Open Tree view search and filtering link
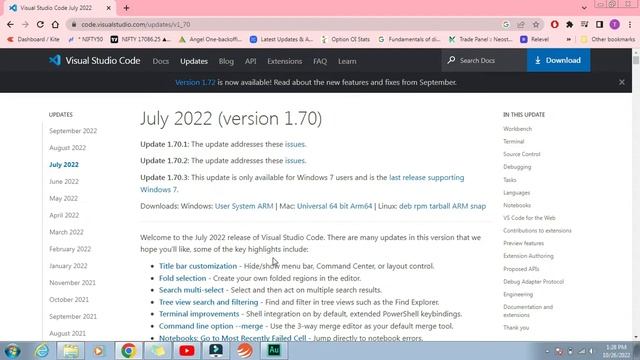Viewport: 640px width, 360px height. [209, 302]
